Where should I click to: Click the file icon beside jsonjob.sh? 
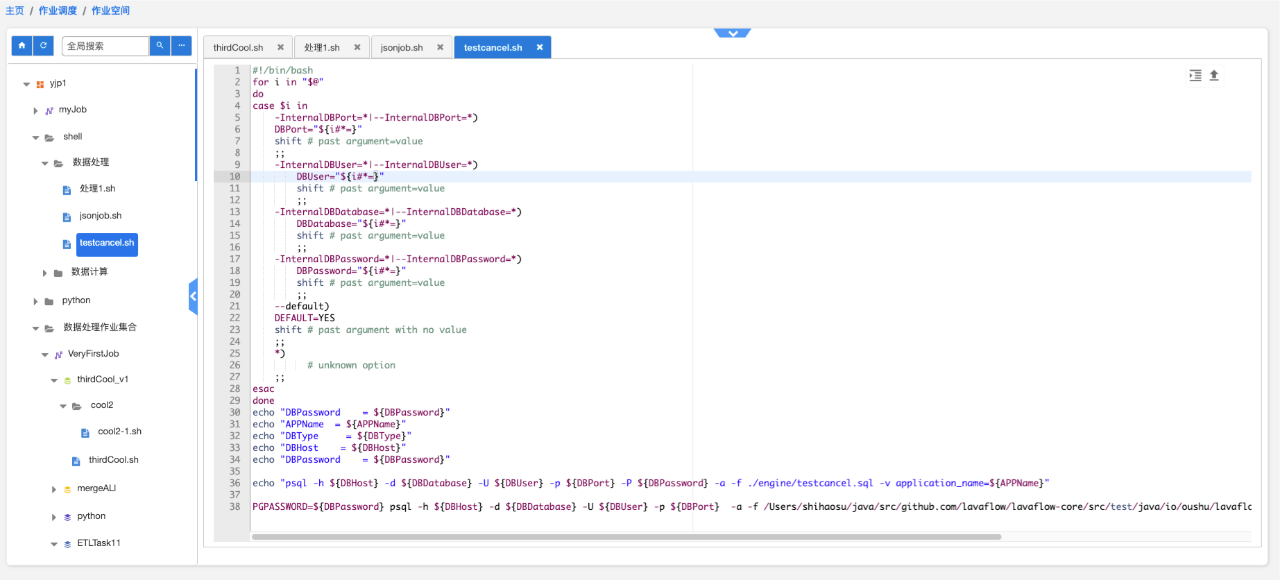67,216
